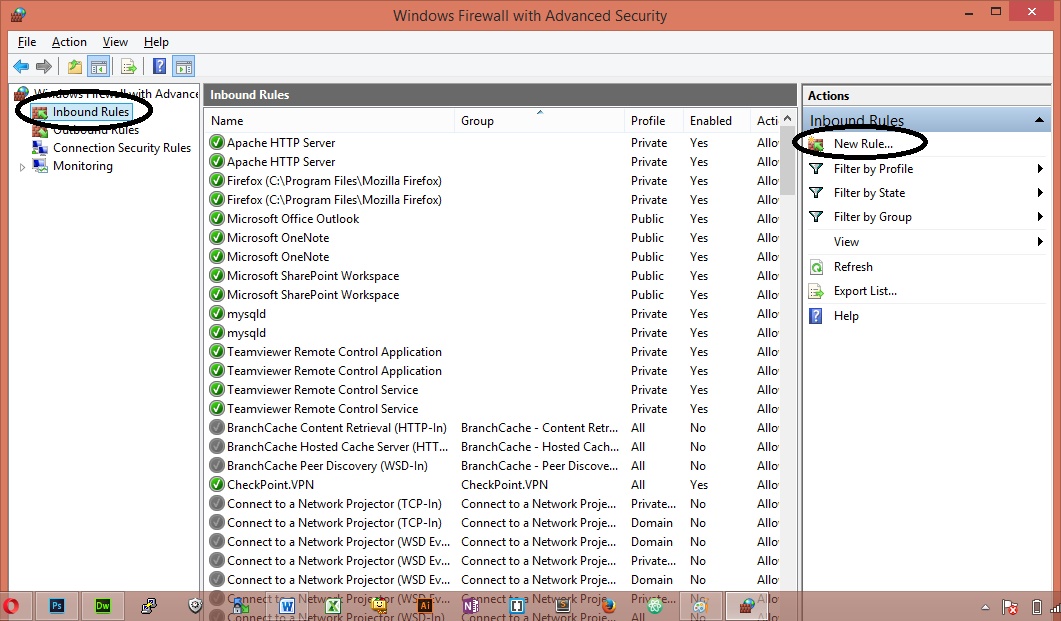Click the gray status icon beside BranchCache Content Retrieval
Viewport: 1061px width, 621px height.
[217, 428]
